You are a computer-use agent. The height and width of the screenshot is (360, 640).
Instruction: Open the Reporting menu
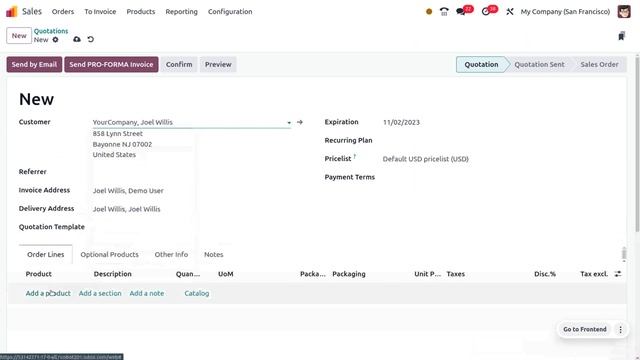(x=182, y=12)
